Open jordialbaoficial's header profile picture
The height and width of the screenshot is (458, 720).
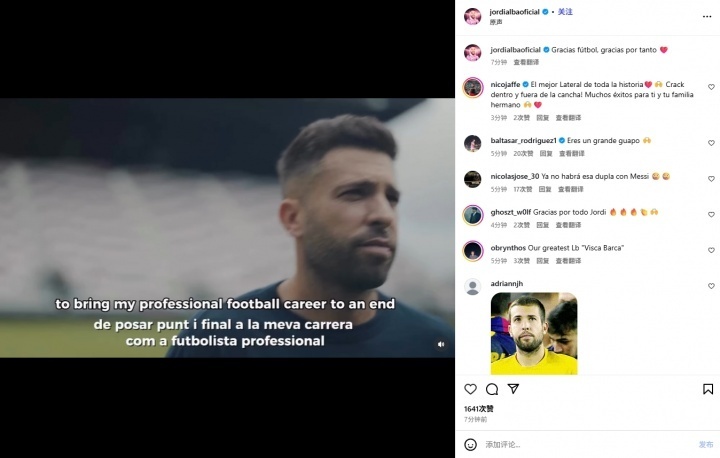[x=472, y=17]
